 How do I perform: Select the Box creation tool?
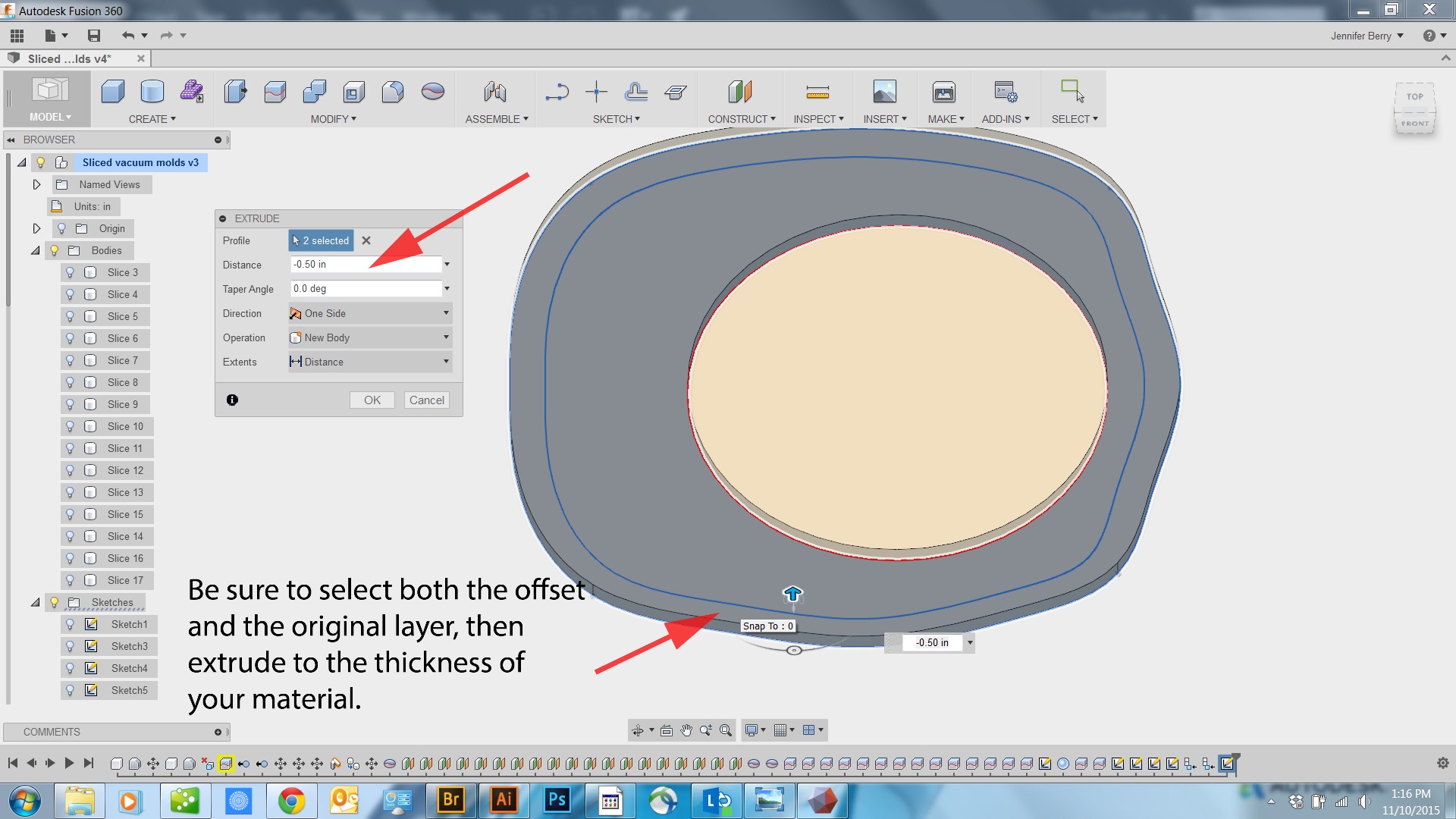tap(112, 91)
